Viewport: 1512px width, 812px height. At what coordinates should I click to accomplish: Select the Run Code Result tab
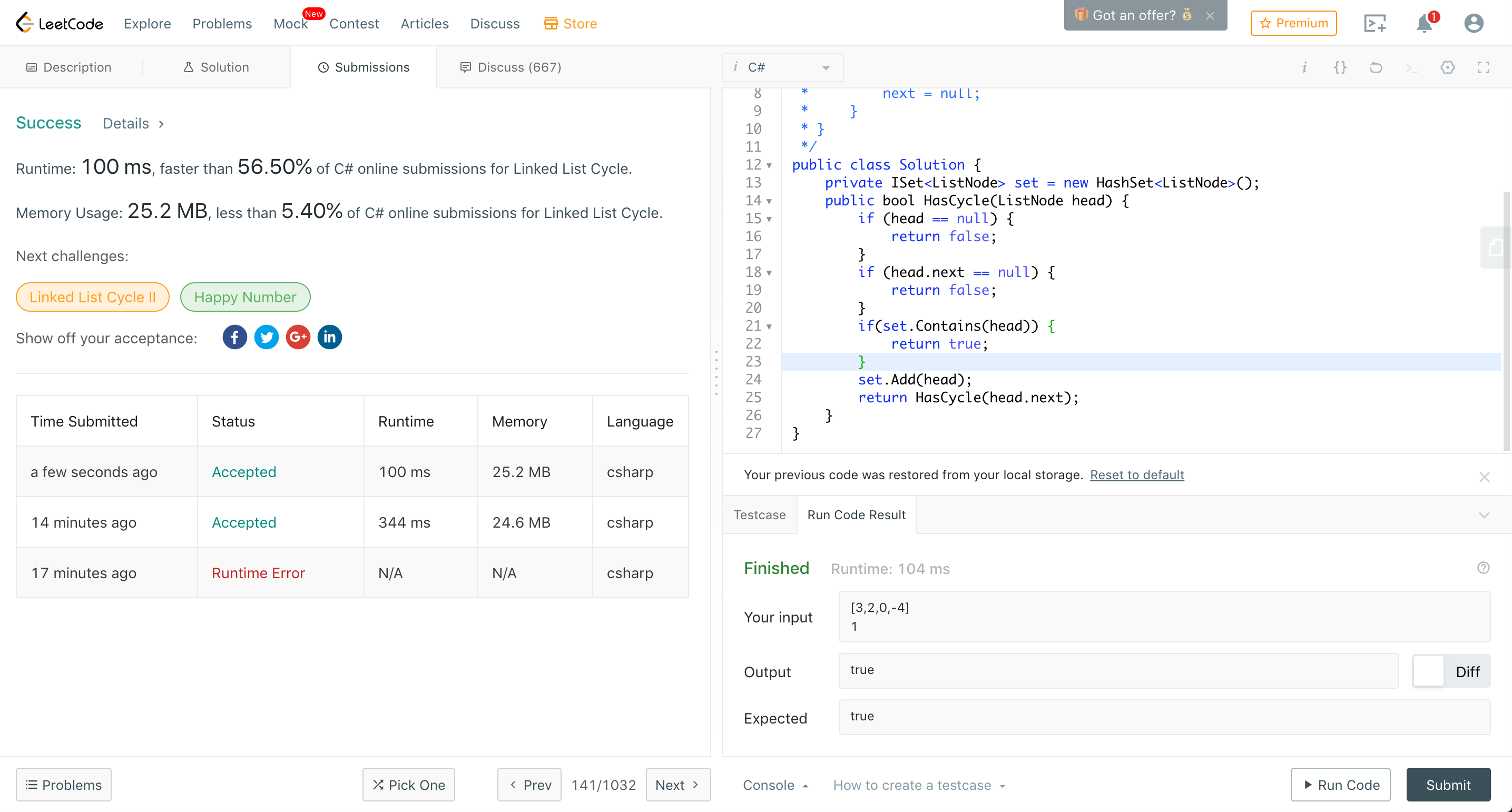click(x=857, y=514)
